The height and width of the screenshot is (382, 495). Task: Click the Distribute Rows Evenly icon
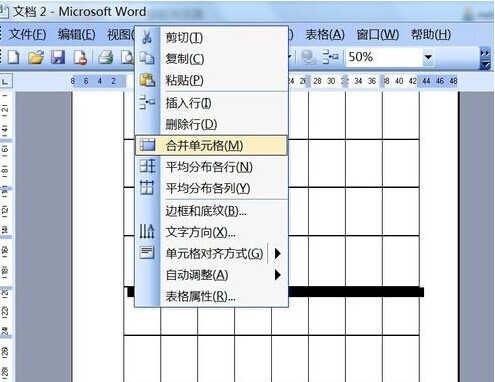pos(147,166)
